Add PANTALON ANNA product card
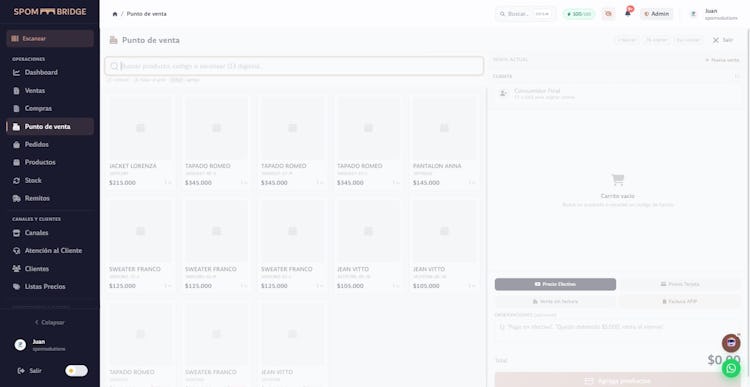This screenshot has width=750, height=387. 444,142
